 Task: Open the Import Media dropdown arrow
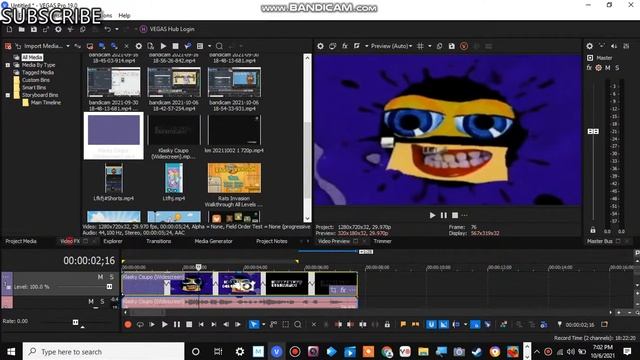[x=68, y=46]
